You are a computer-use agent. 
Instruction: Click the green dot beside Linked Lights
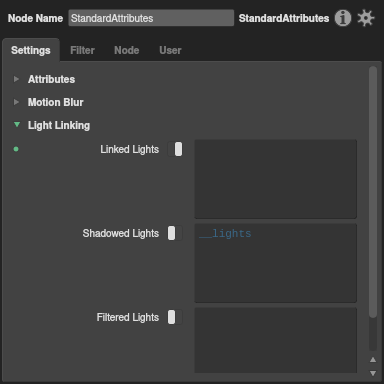click(16, 149)
